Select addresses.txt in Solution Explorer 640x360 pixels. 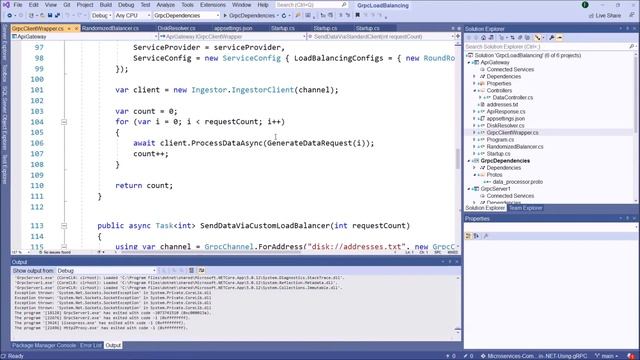(x=502, y=104)
